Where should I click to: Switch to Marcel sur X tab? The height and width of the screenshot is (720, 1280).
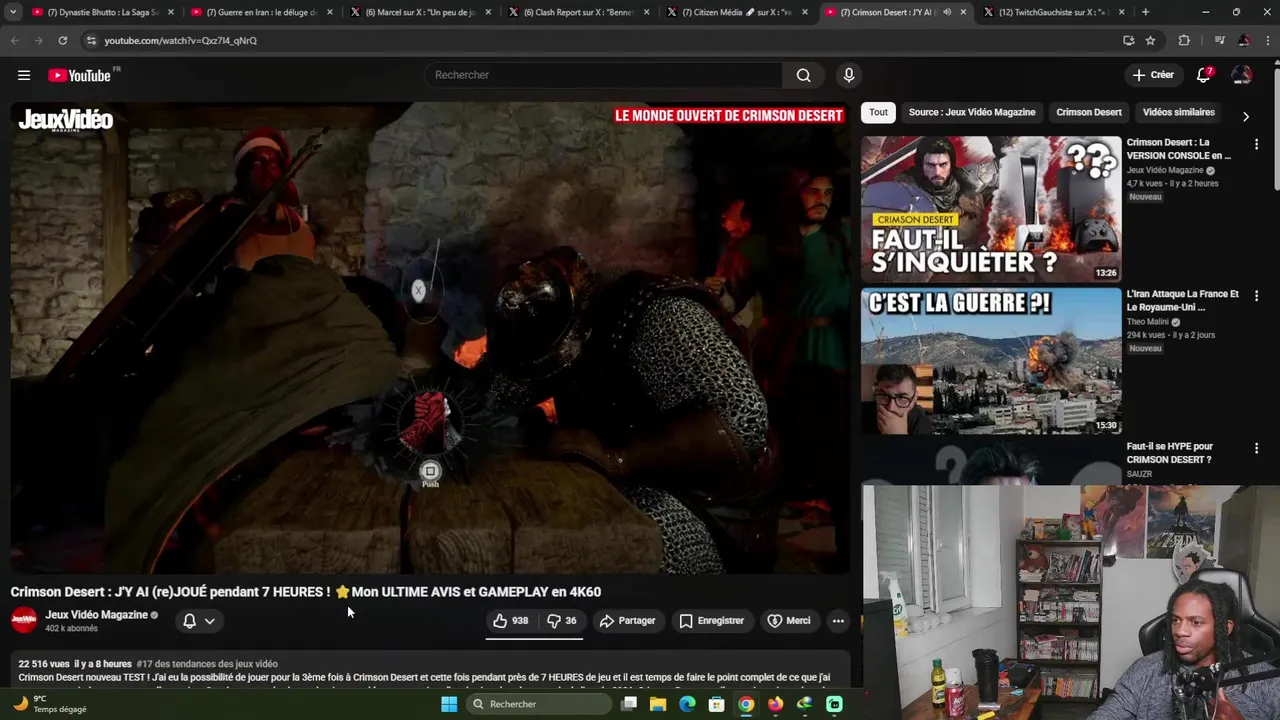[x=420, y=12]
